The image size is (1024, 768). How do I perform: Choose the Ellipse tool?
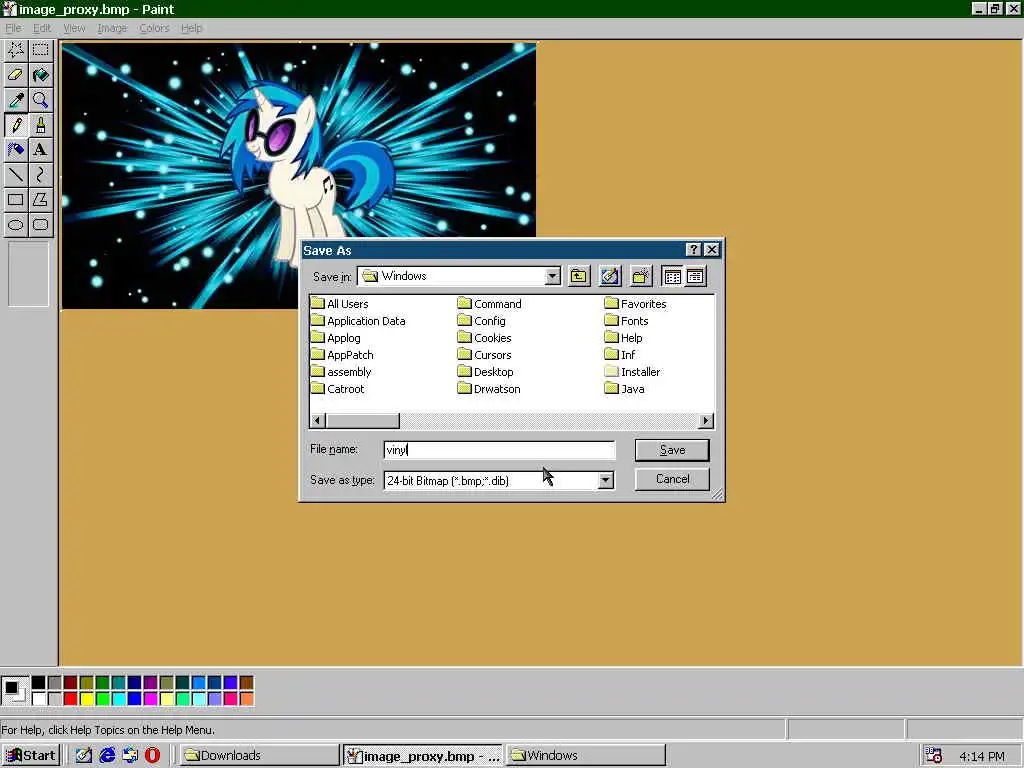(16, 225)
